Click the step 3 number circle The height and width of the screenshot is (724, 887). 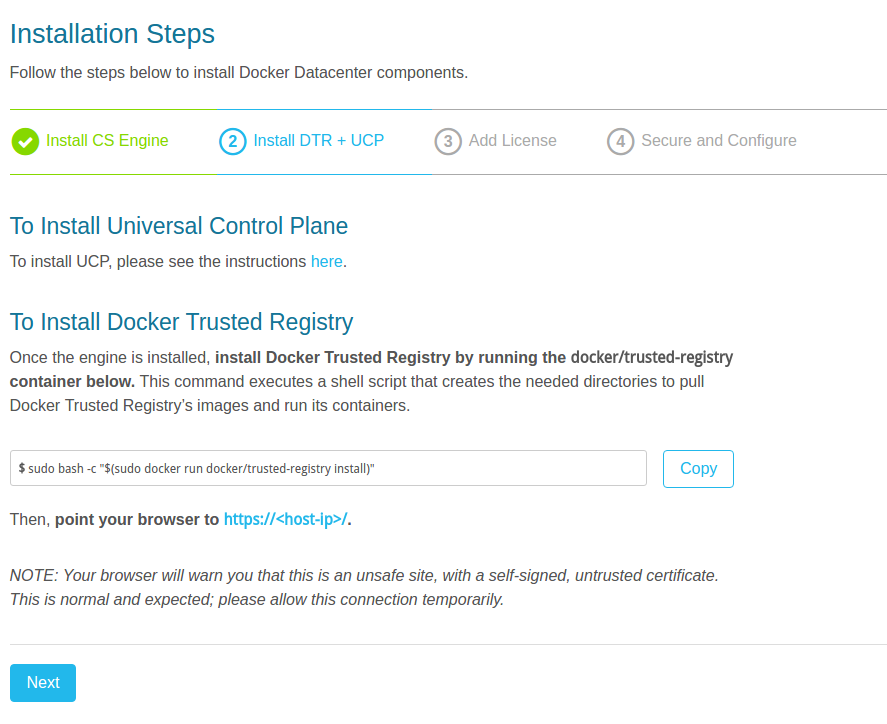click(448, 141)
